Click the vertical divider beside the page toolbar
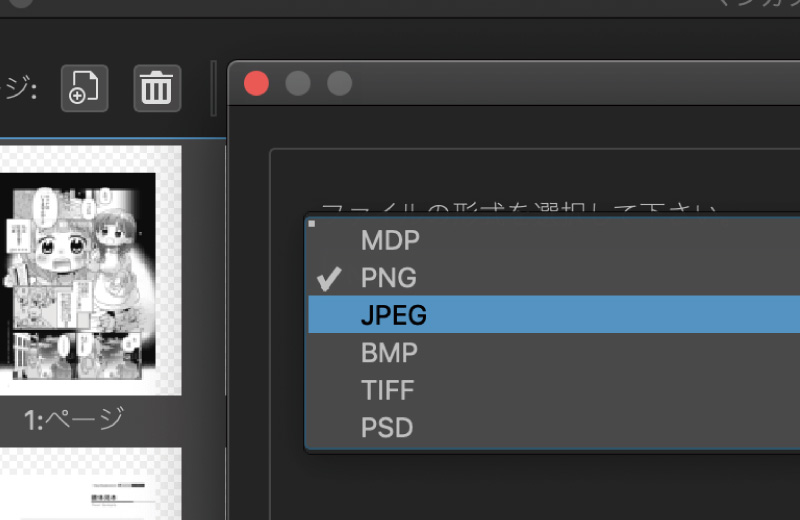This screenshot has width=800, height=520. (x=214, y=88)
